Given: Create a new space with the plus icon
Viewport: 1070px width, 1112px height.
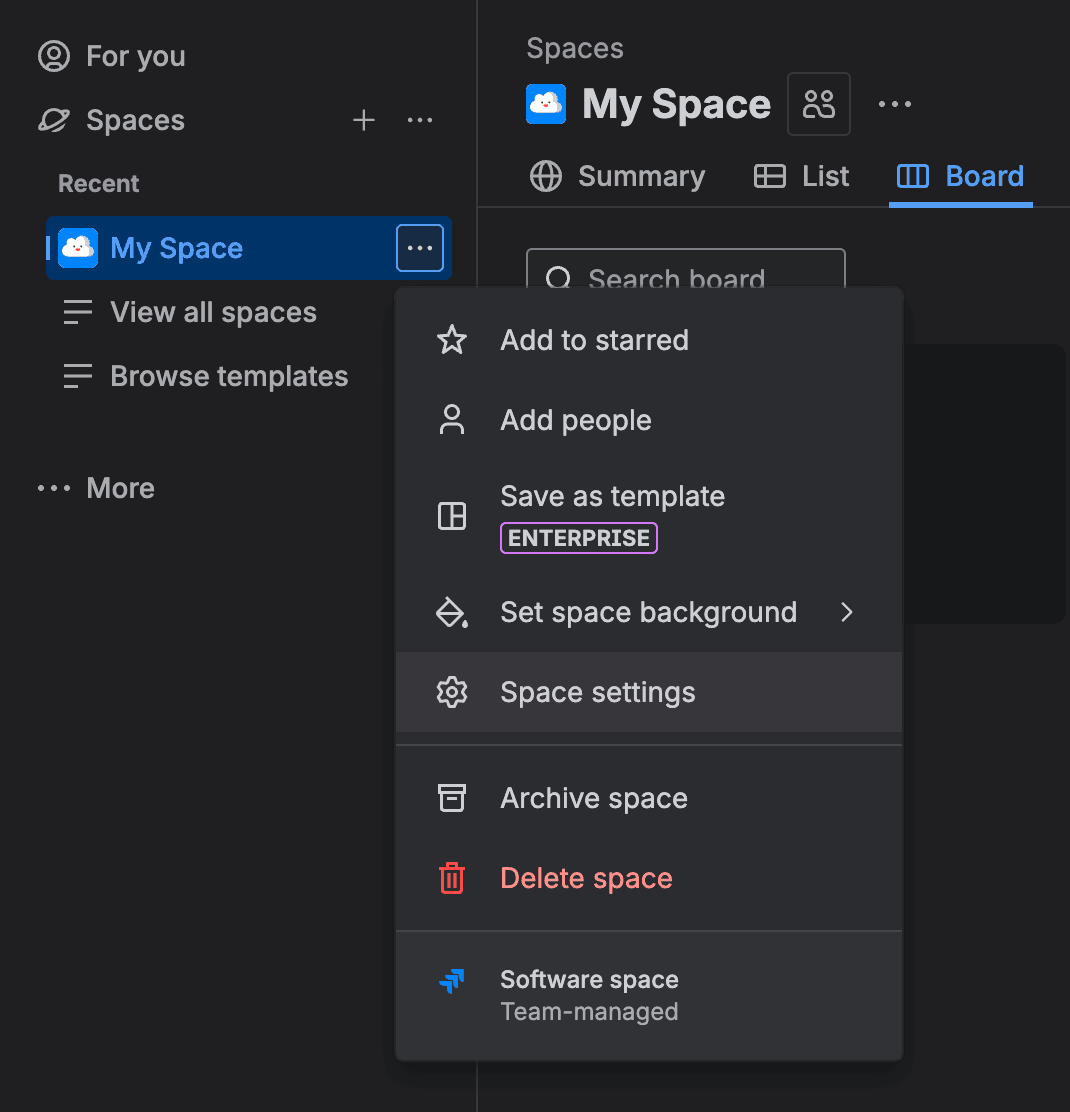Looking at the screenshot, I should (364, 120).
